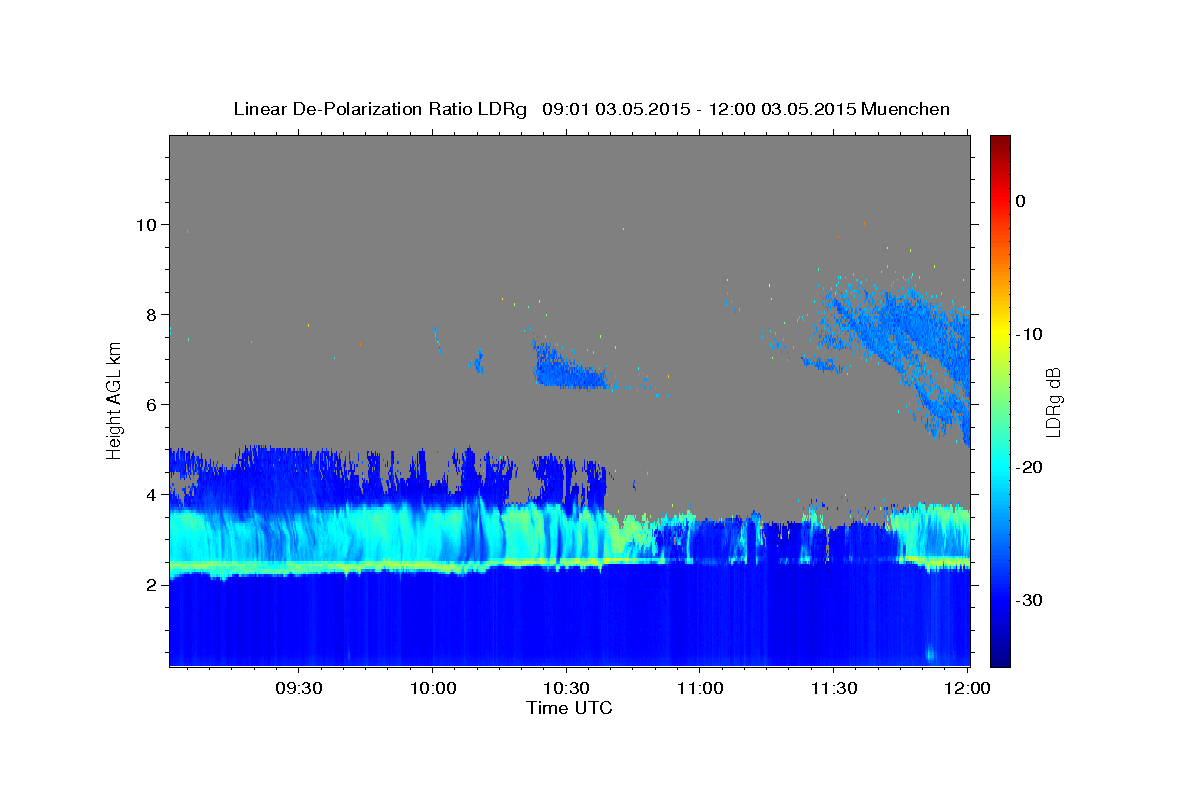Click the colorbar value -10
This screenshot has height=800, width=1200.
click(1029, 334)
